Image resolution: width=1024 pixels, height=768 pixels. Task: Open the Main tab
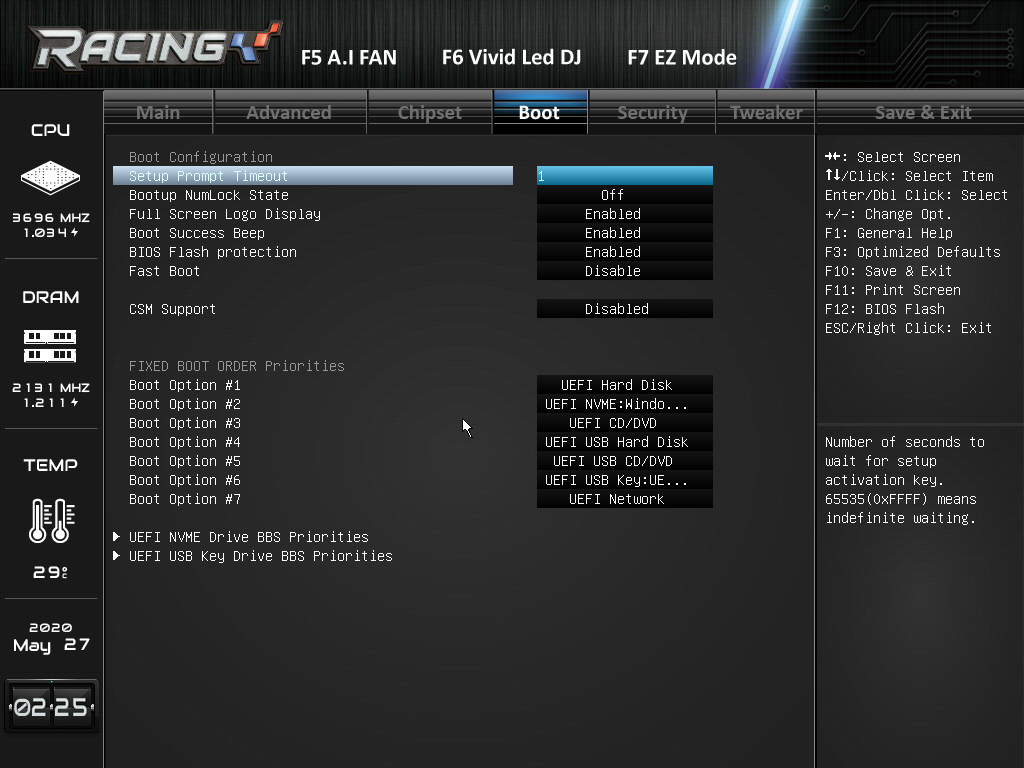point(158,112)
